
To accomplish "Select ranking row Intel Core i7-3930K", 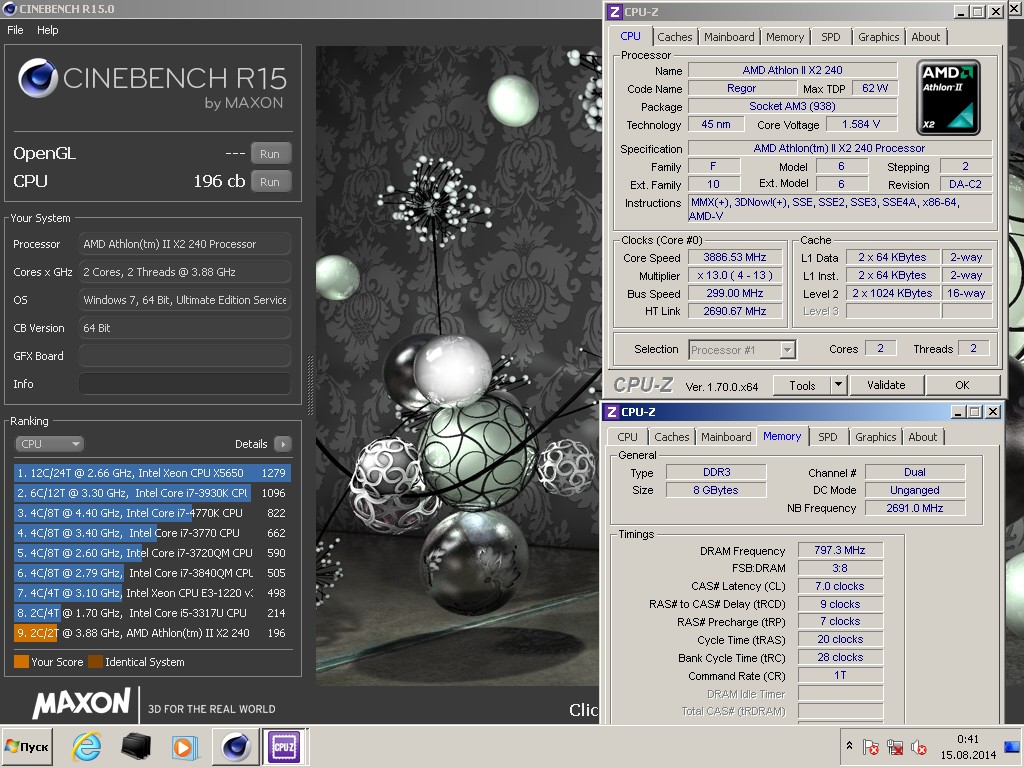I will 152,493.
